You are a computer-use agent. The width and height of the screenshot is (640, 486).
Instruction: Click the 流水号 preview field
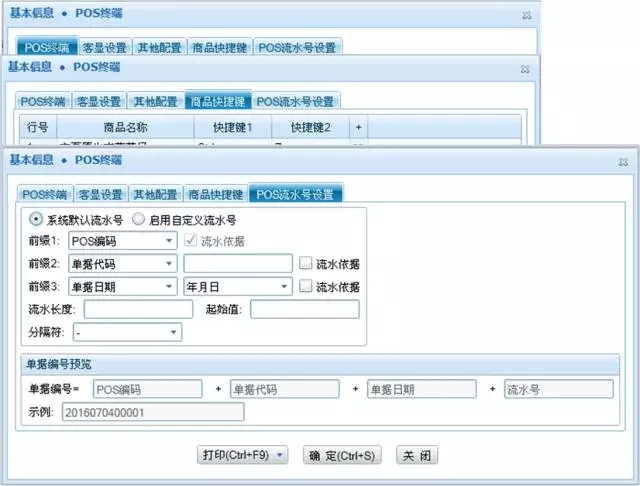pyautogui.click(x=559, y=389)
